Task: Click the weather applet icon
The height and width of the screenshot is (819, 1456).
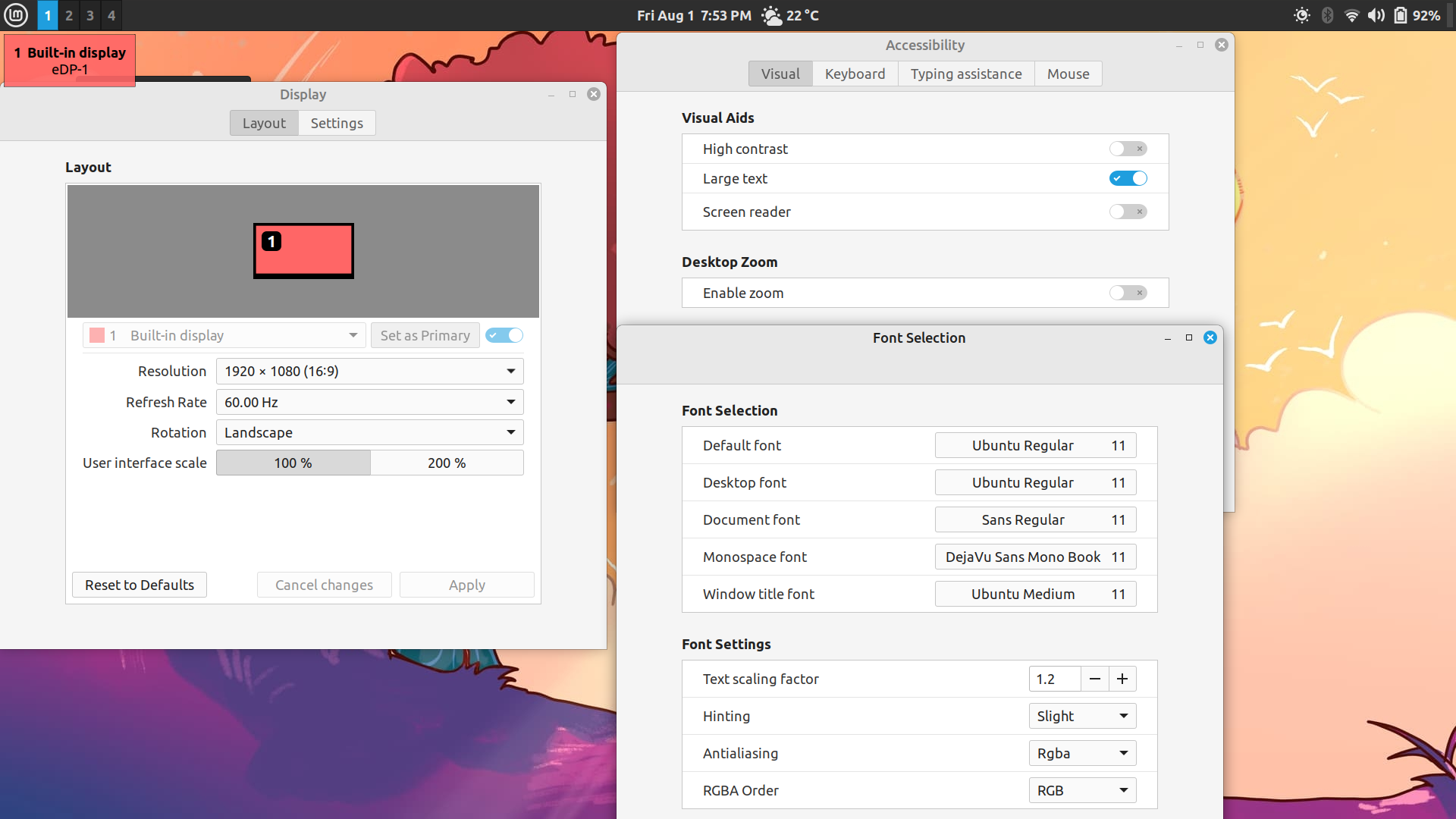Action: coord(771,15)
